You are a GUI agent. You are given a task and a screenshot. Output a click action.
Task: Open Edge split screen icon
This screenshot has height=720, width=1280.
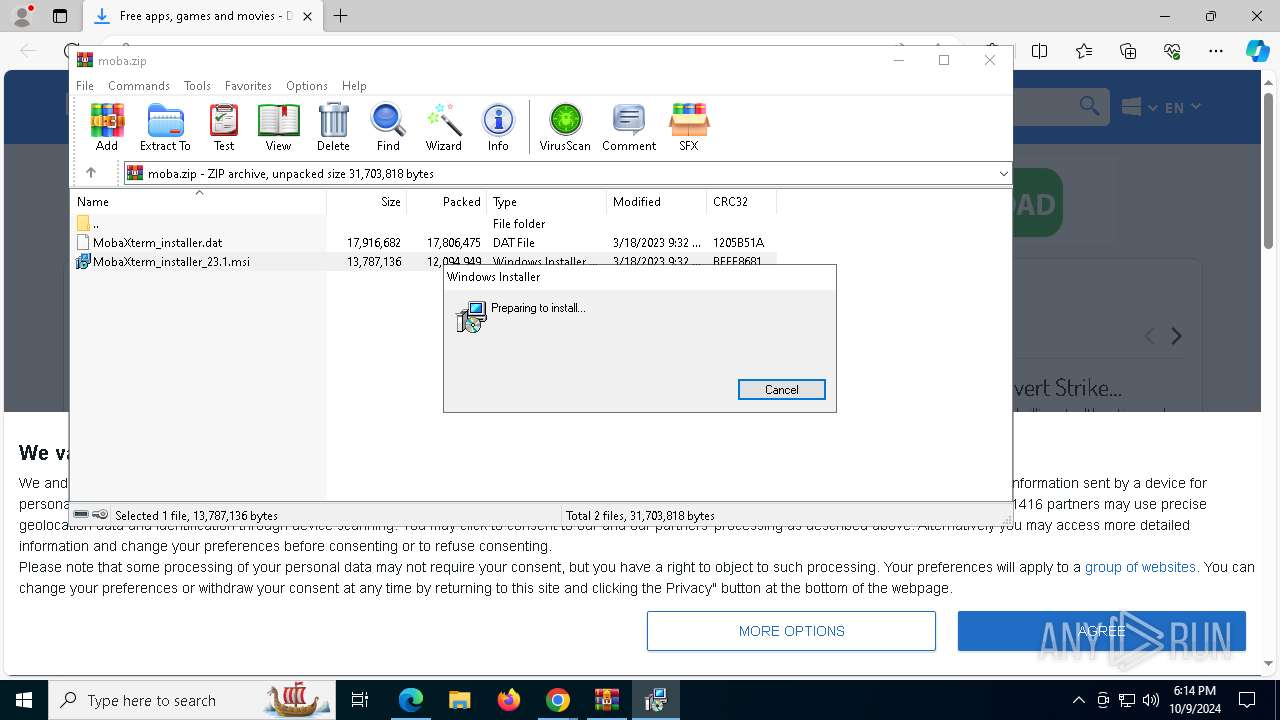1040,51
